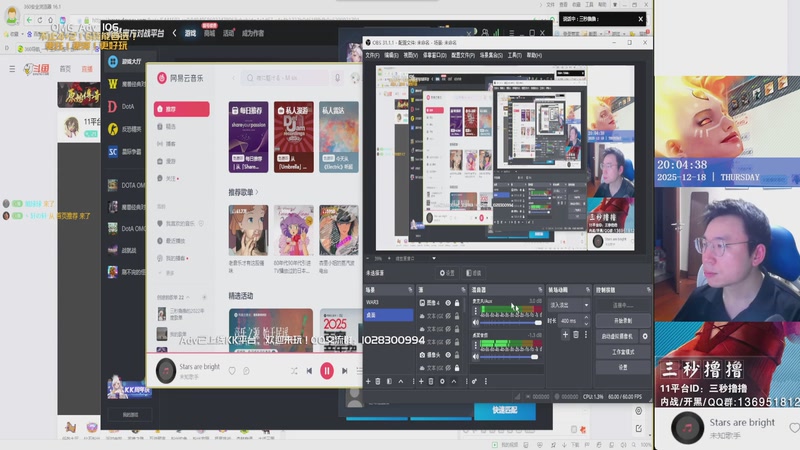Toggle shuffle mode in NetEase player
Screen dimensions: 800x450
pyautogui.click(x=294, y=371)
